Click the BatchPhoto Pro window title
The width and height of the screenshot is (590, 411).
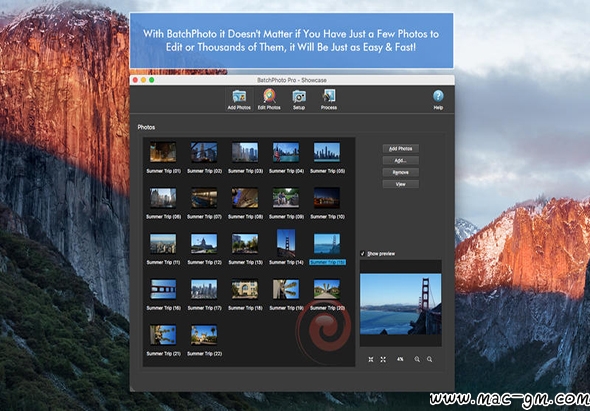point(292,80)
